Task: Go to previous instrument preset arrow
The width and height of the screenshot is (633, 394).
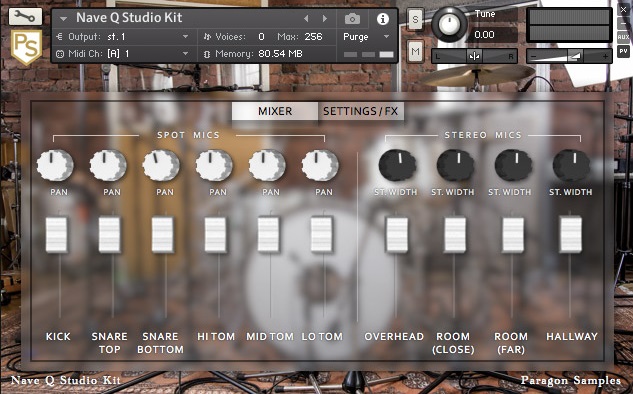Action: point(306,19)
